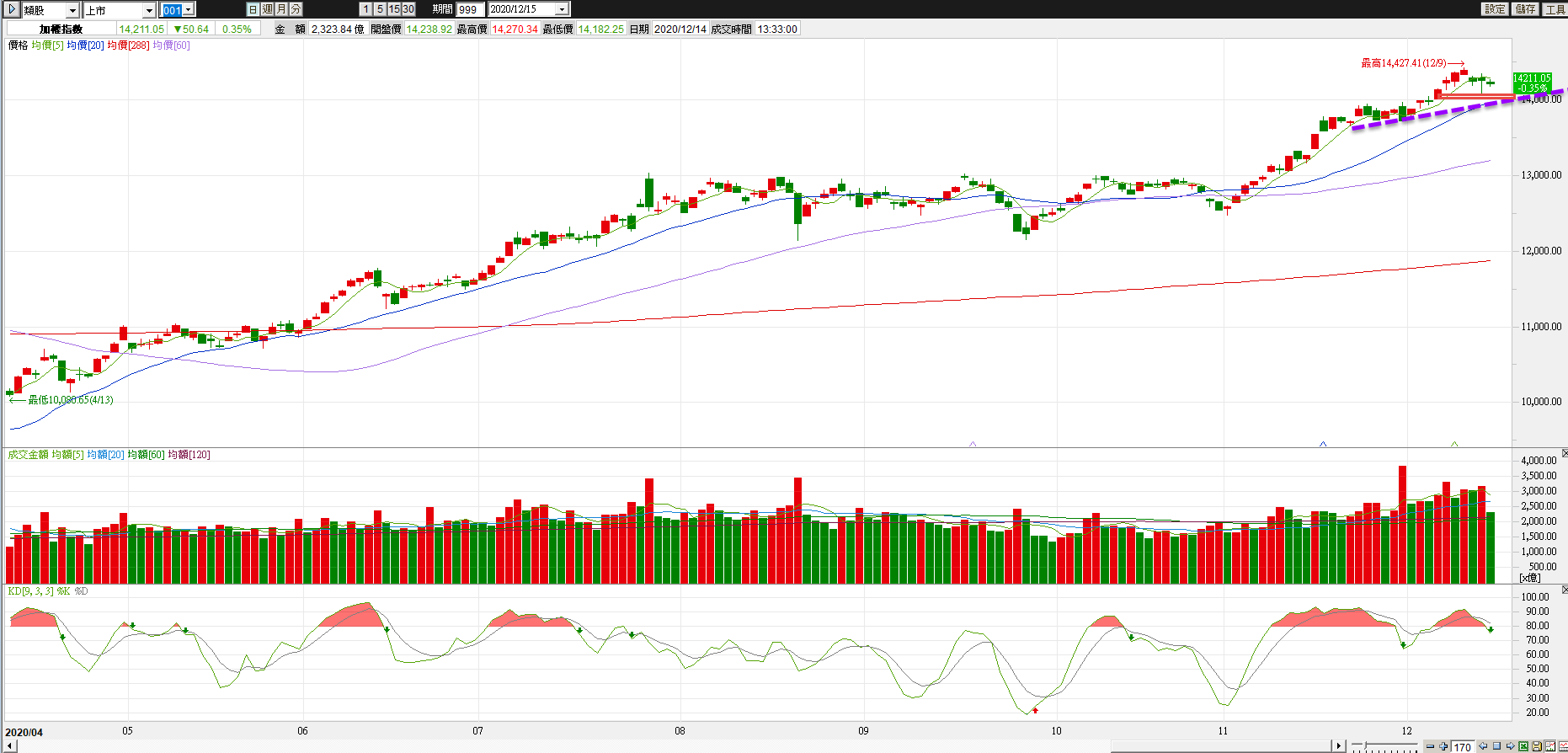Click the KD[9, 3, 3] indicator title

click(x=30, y=591)
